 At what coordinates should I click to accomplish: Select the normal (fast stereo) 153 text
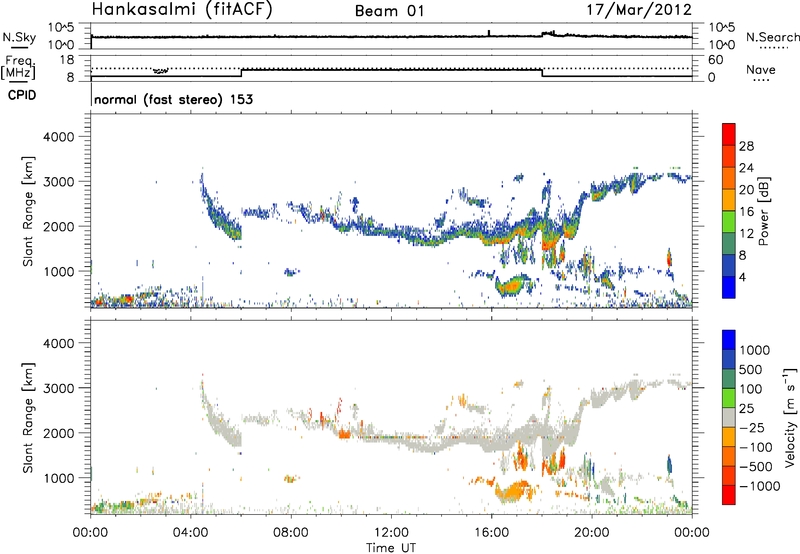point(173,99)
